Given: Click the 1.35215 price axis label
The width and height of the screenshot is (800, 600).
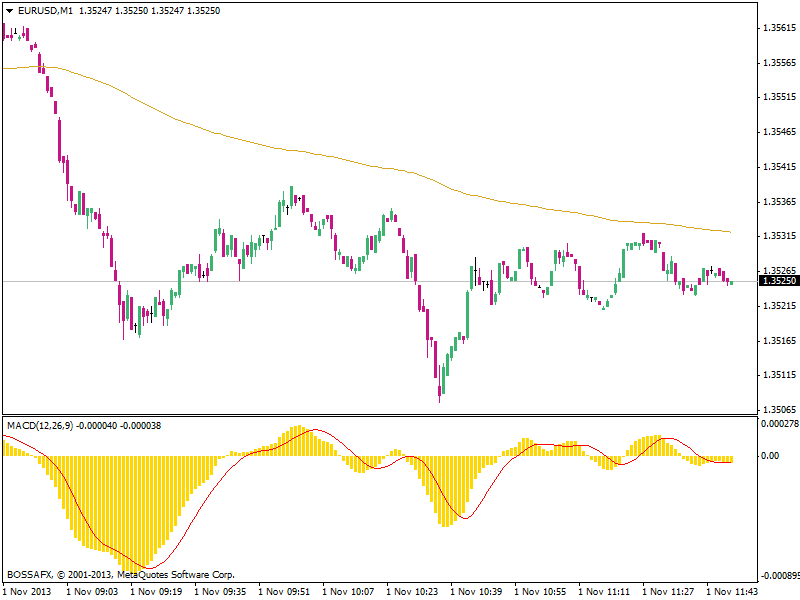Looking at the screenshot, I should pos(779,306).
